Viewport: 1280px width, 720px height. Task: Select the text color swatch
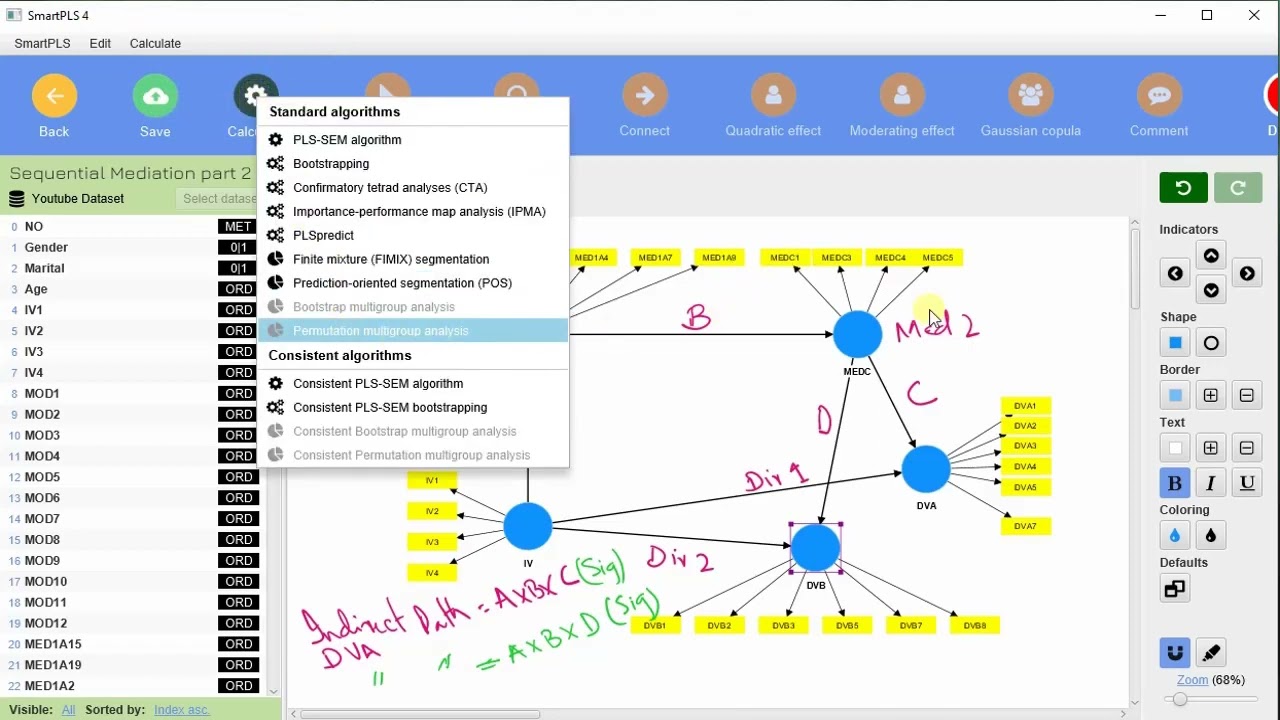(1175, 448)
